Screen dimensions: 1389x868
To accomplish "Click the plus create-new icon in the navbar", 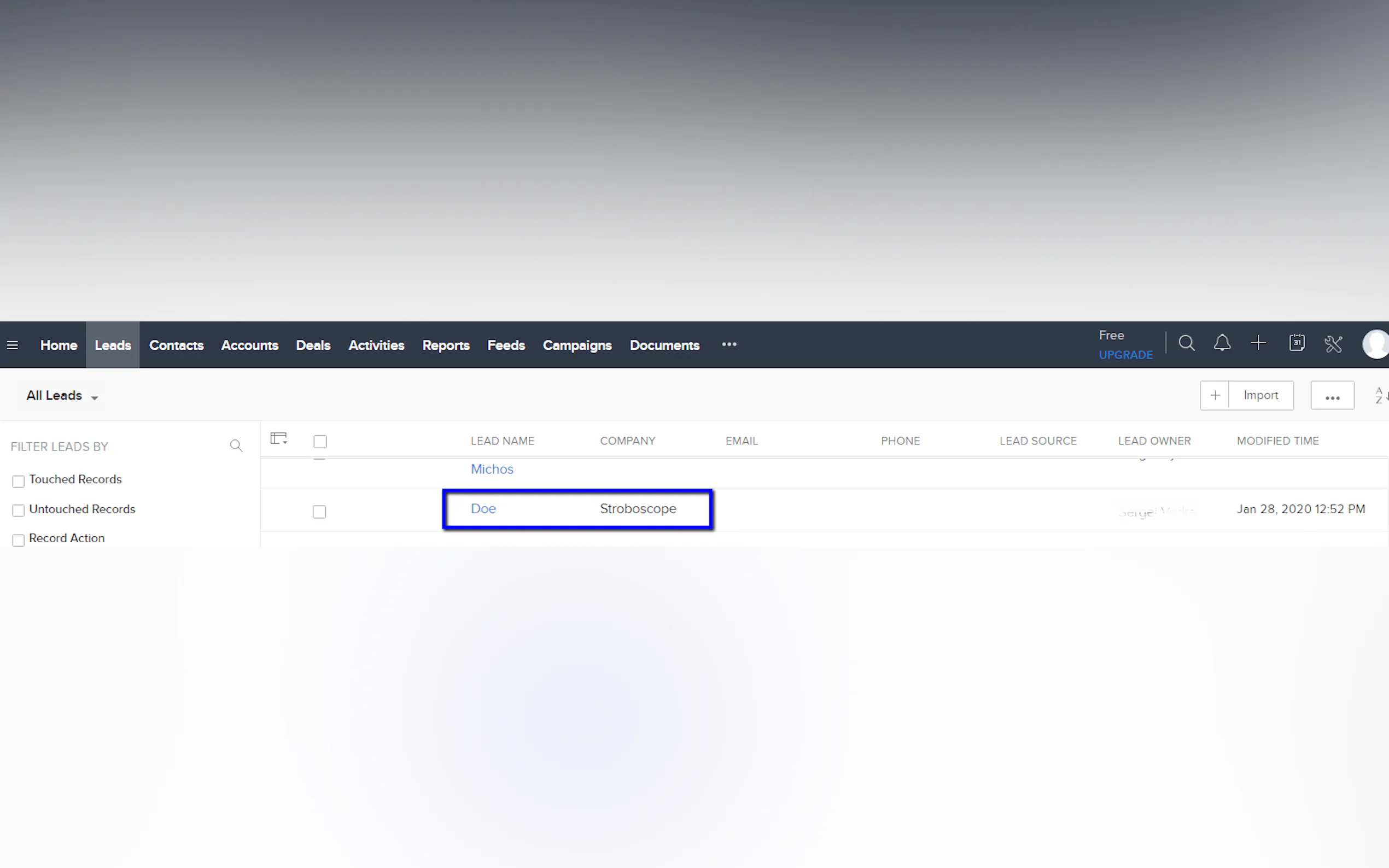I will (1258, 343).
